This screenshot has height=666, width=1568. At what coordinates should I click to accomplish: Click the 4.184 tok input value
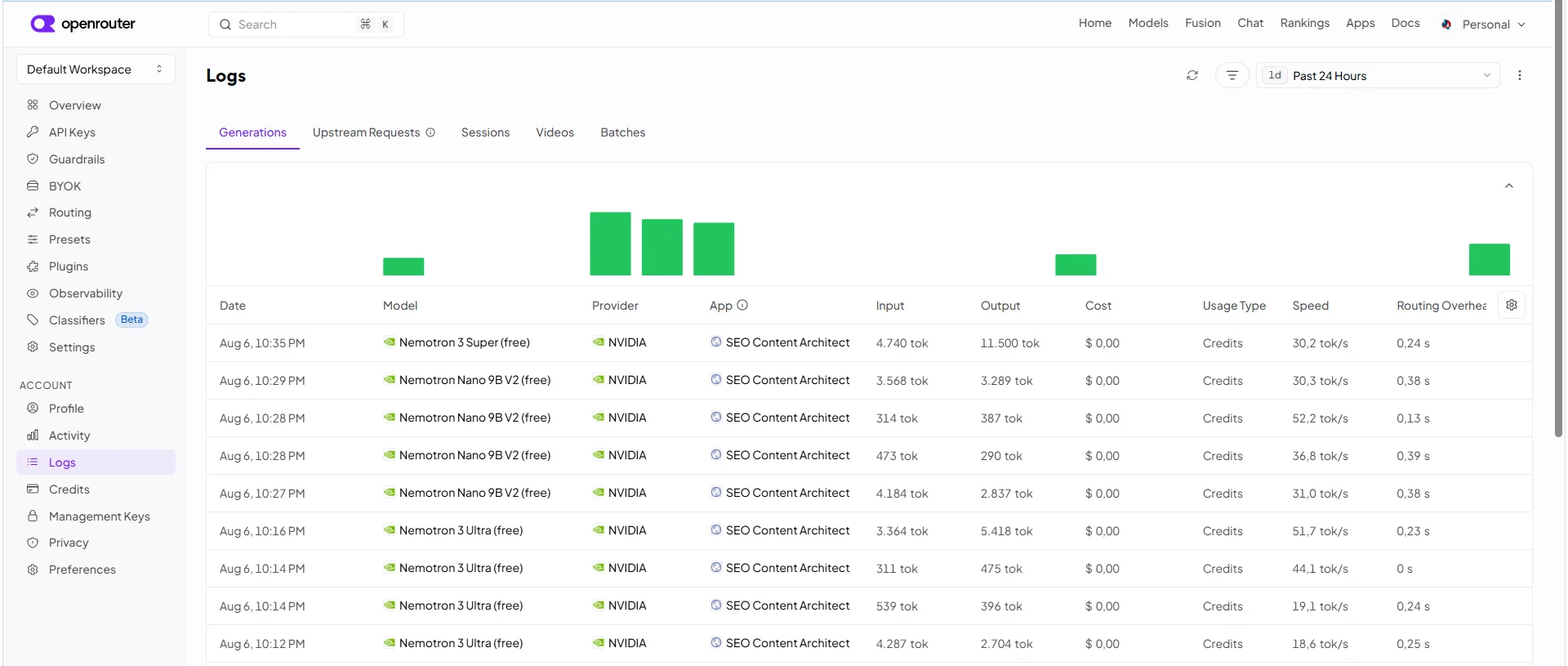tap(902, 494)
